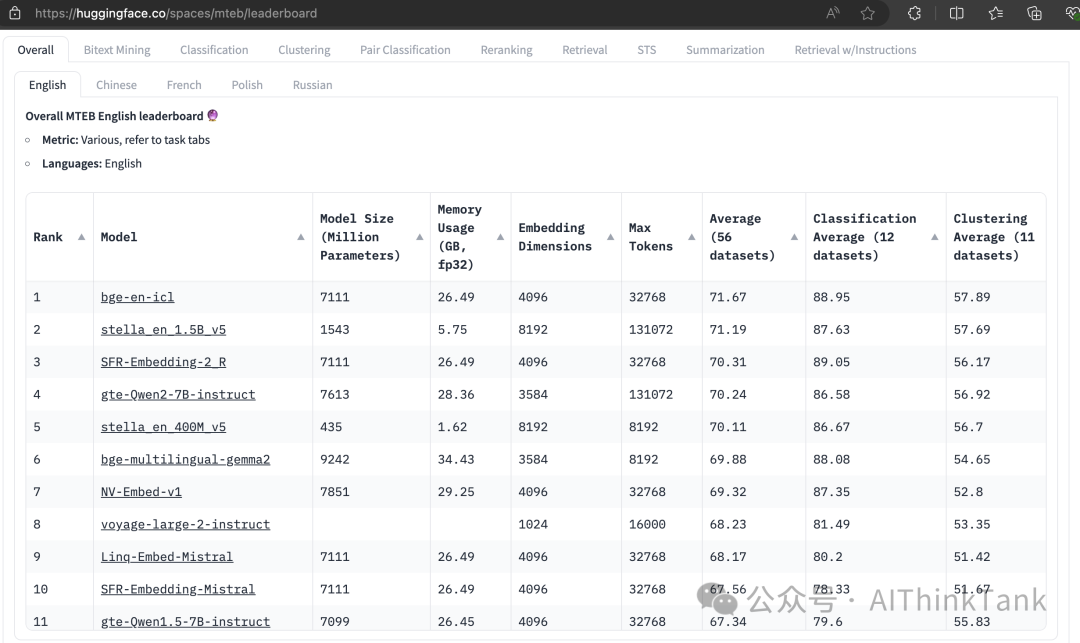Click clustering score 57.89 cell
The image size is (1080, 643).
tap(972, 297)
